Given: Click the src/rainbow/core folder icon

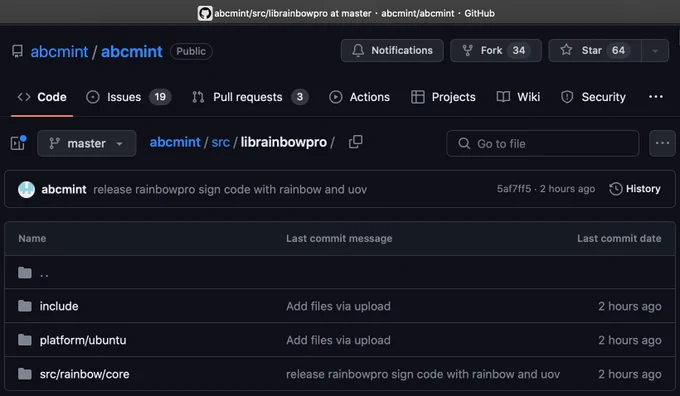Looking at the screenshot, I should [x=25, y=374].
